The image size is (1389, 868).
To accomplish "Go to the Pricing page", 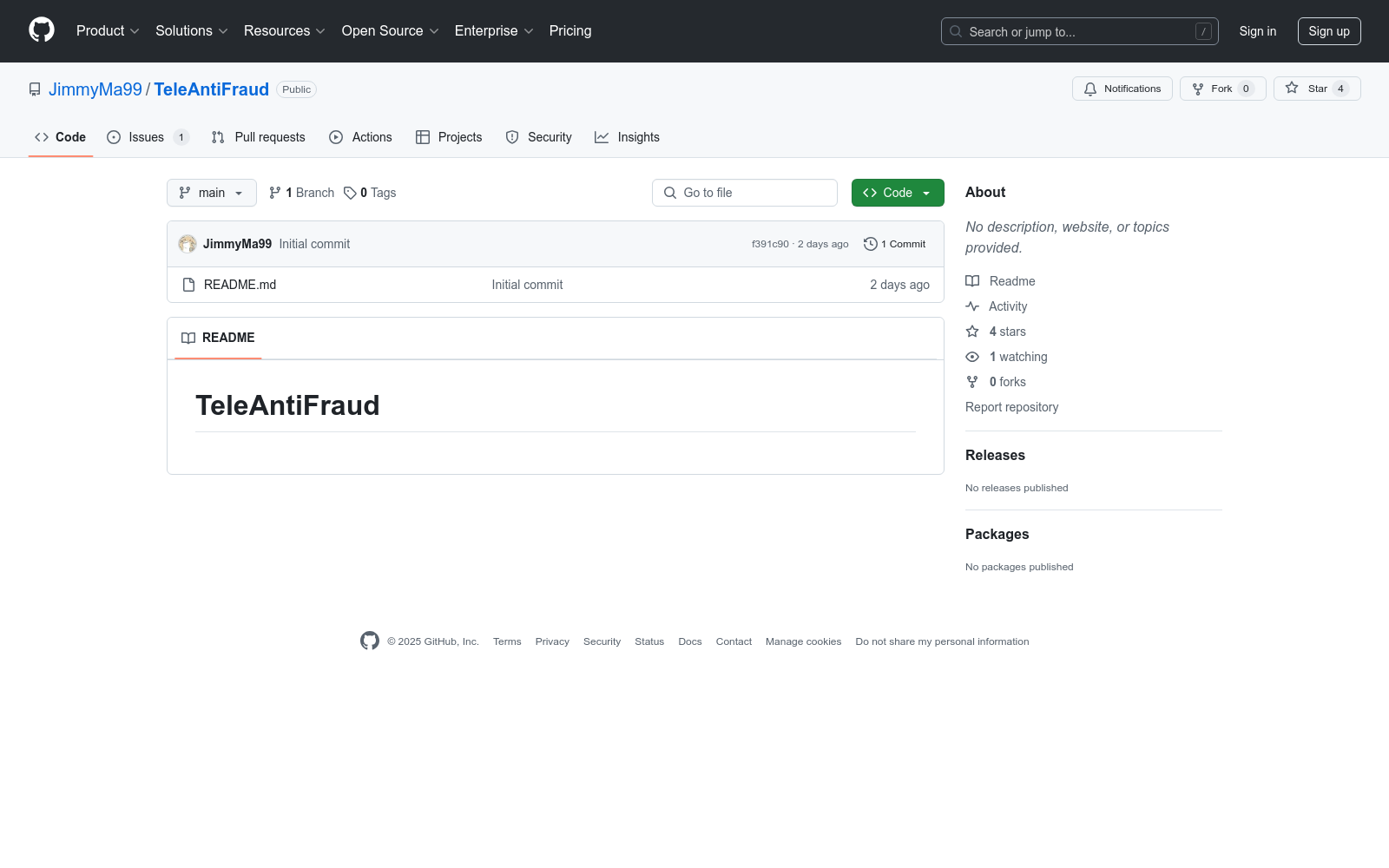I will click(x=570, y=31).
